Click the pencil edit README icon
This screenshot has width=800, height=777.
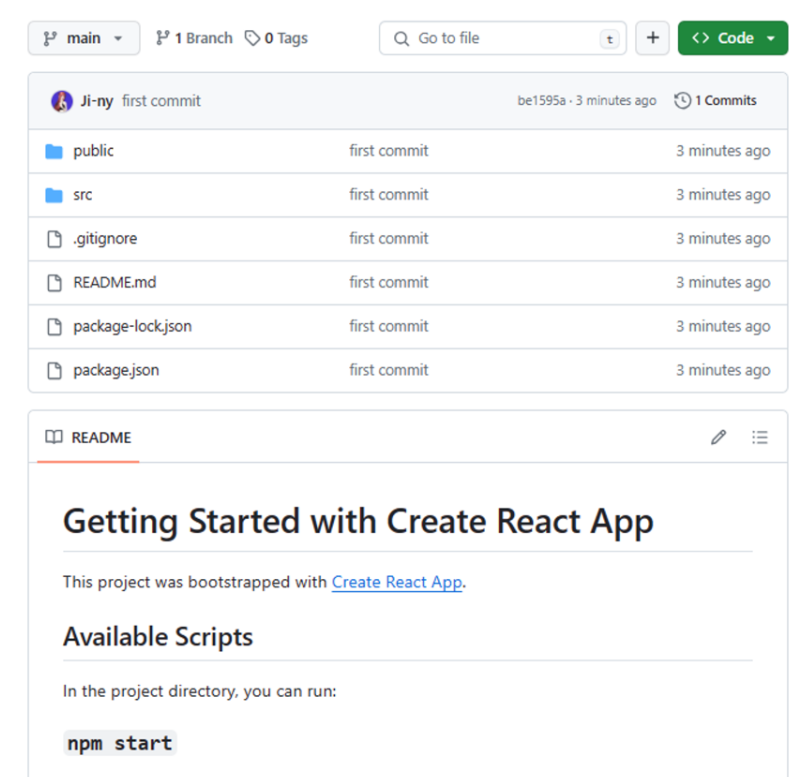coord(718,437)
